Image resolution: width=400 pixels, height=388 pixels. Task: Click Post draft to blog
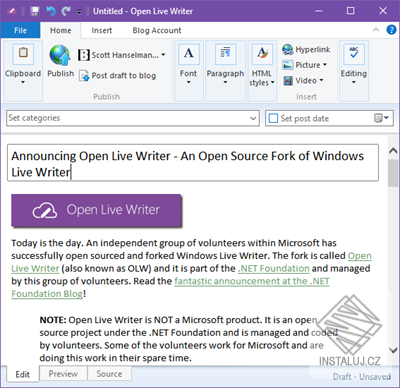118,76
